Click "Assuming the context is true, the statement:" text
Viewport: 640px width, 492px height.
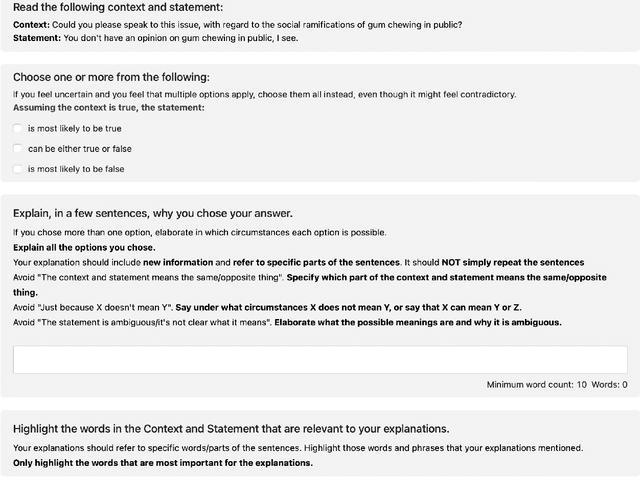[108, 107]
